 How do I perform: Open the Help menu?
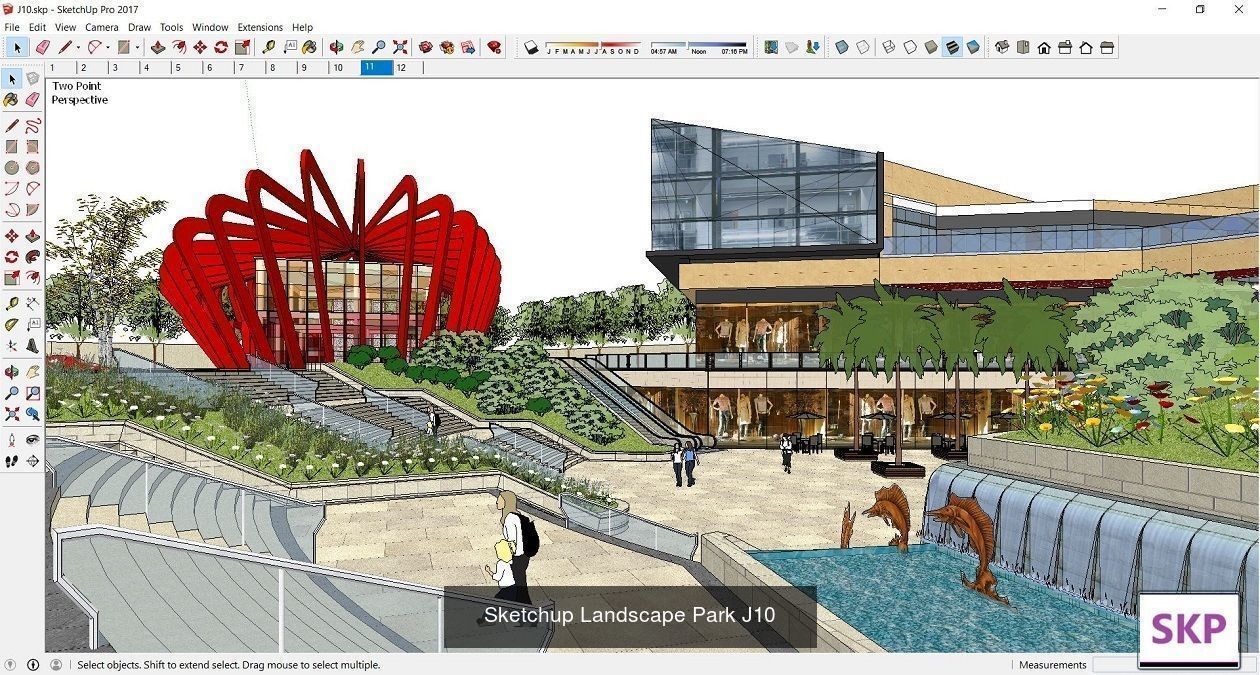(302, 27)
